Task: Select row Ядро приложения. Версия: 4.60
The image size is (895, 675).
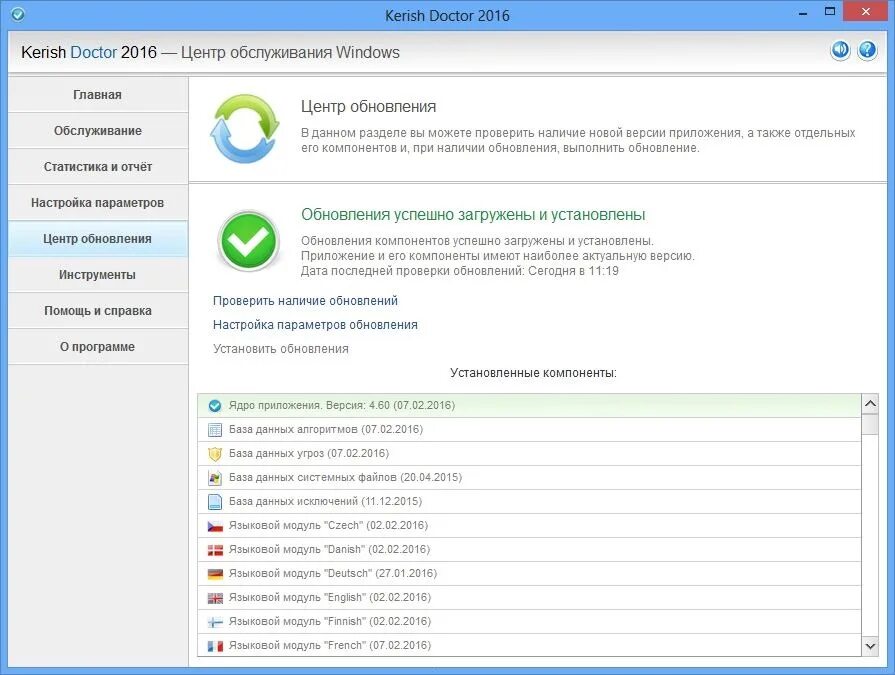Action: (529, 406)
